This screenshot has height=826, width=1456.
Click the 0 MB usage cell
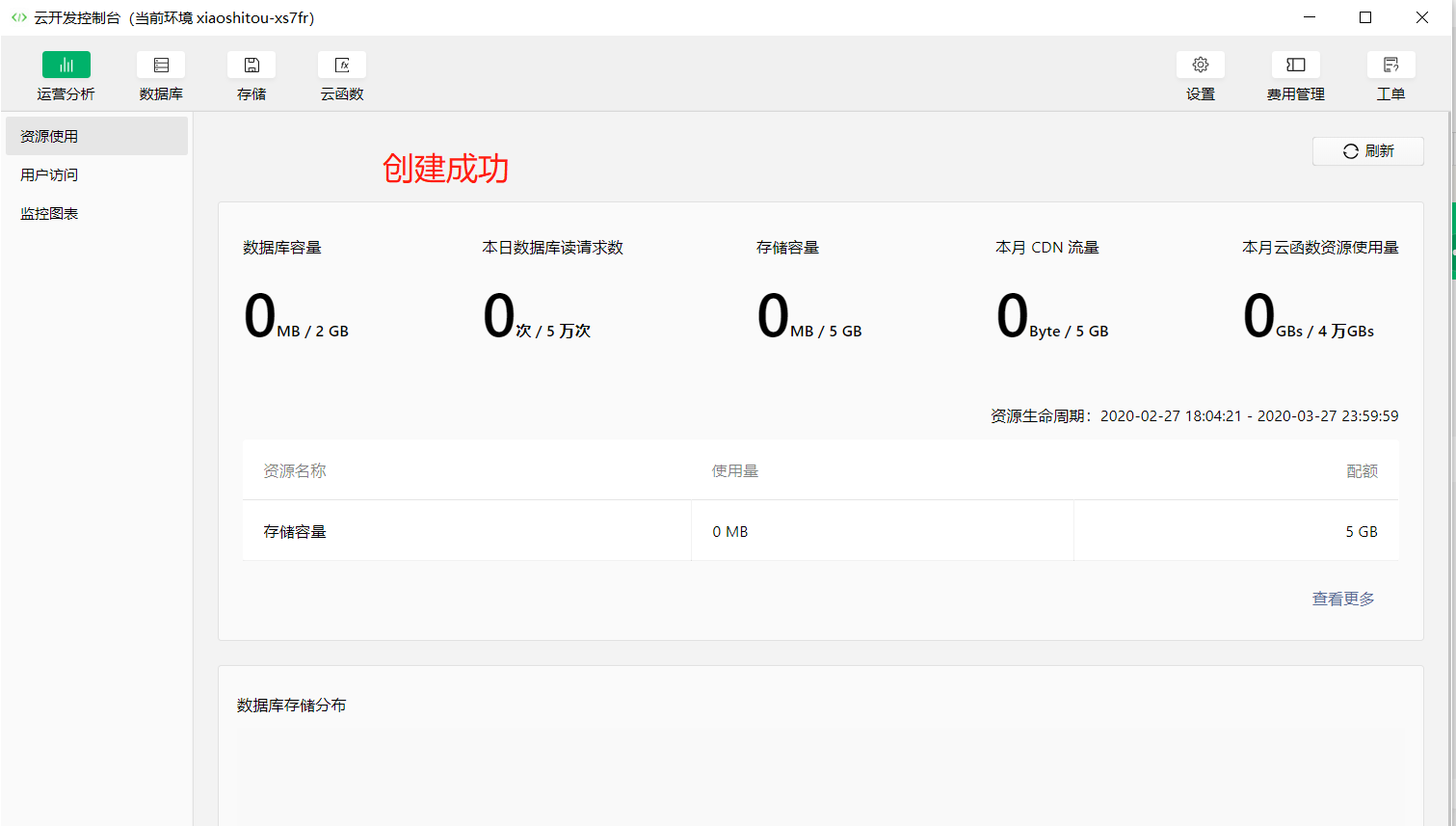[x=883, y=531]
